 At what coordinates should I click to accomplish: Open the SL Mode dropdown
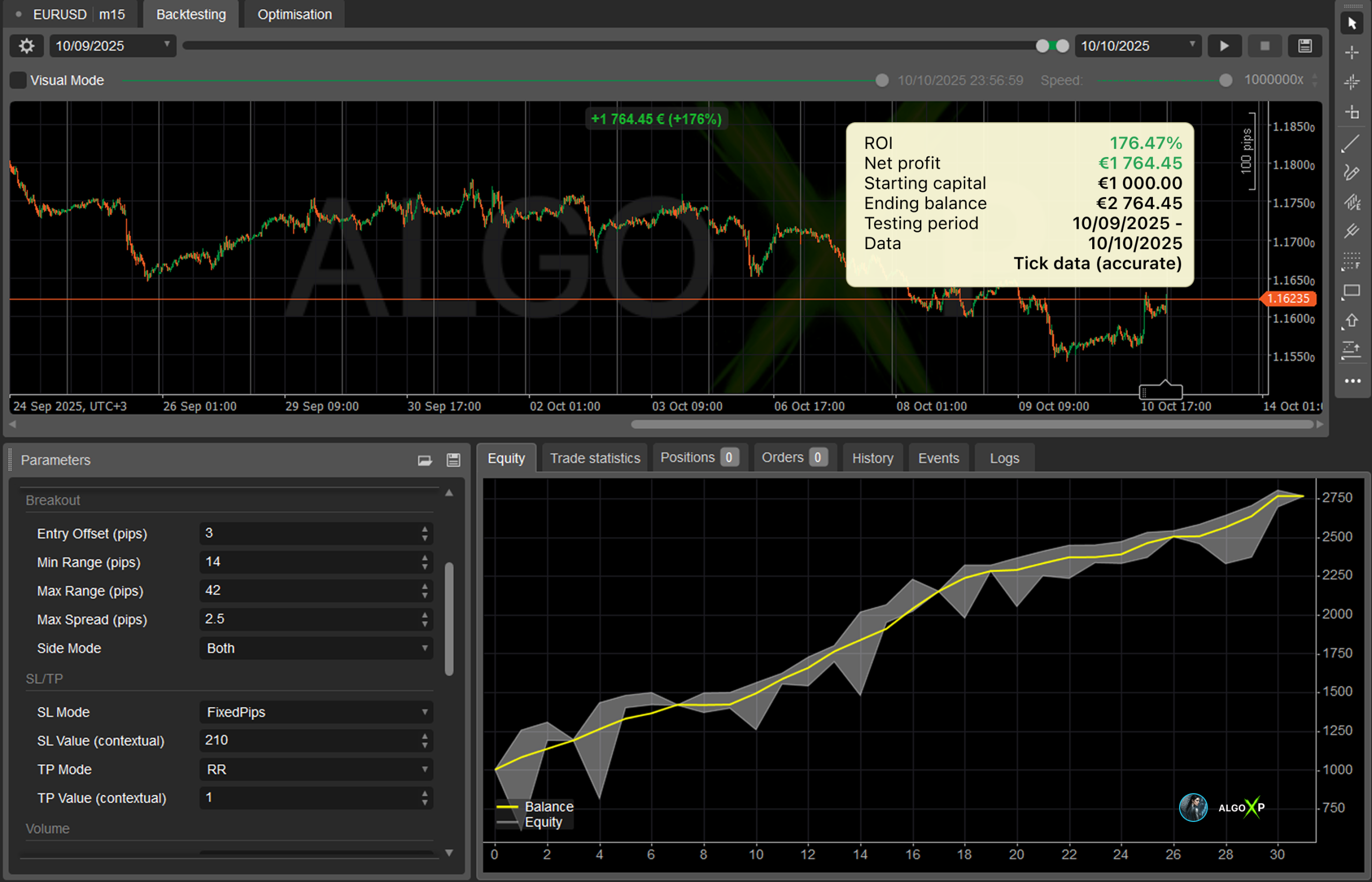coord(316,712)
